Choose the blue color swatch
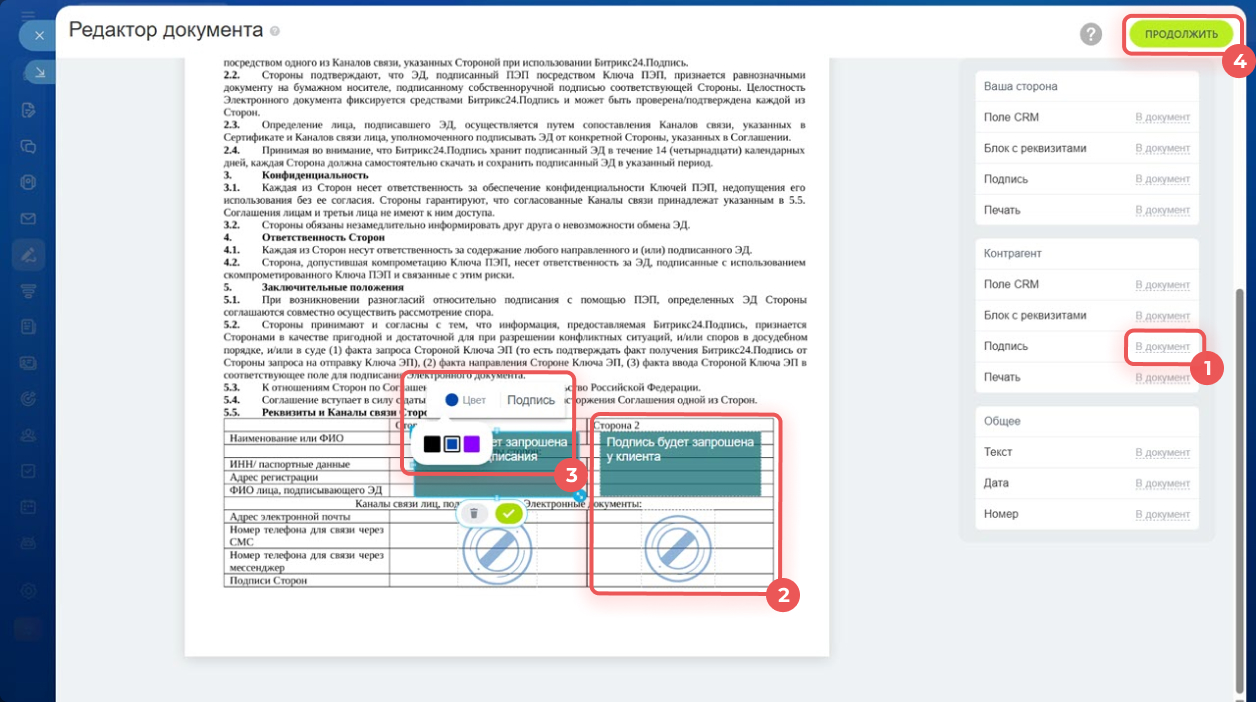 (451, 443)
